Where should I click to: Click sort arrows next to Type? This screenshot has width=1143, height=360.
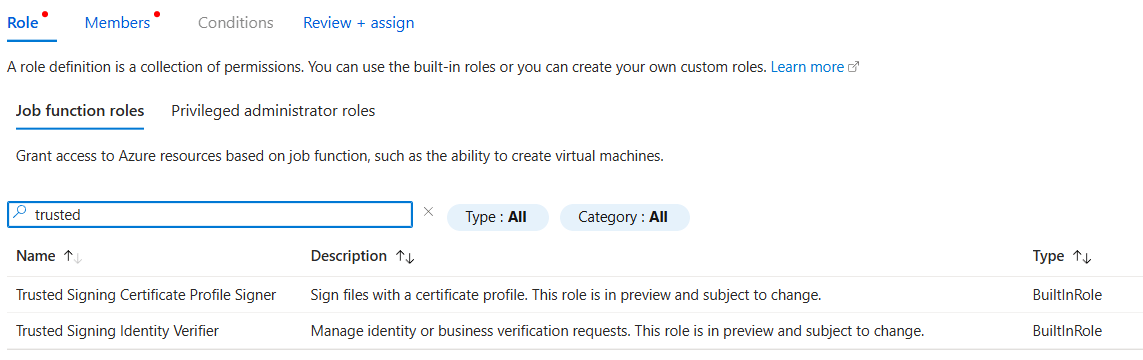[1082, 257]
